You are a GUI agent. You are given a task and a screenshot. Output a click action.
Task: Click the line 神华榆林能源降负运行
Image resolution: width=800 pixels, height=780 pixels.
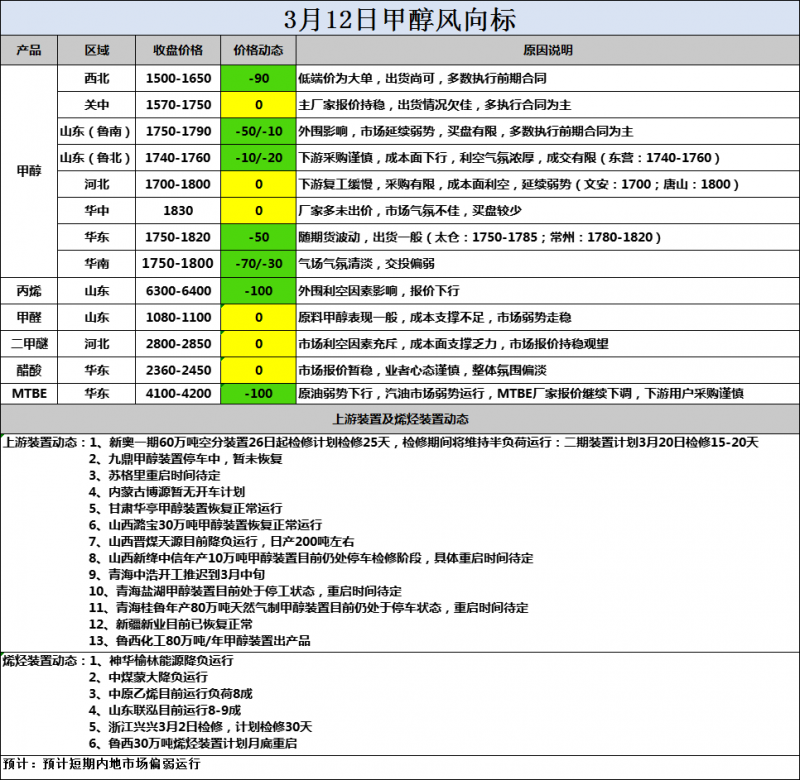[162, 661]
